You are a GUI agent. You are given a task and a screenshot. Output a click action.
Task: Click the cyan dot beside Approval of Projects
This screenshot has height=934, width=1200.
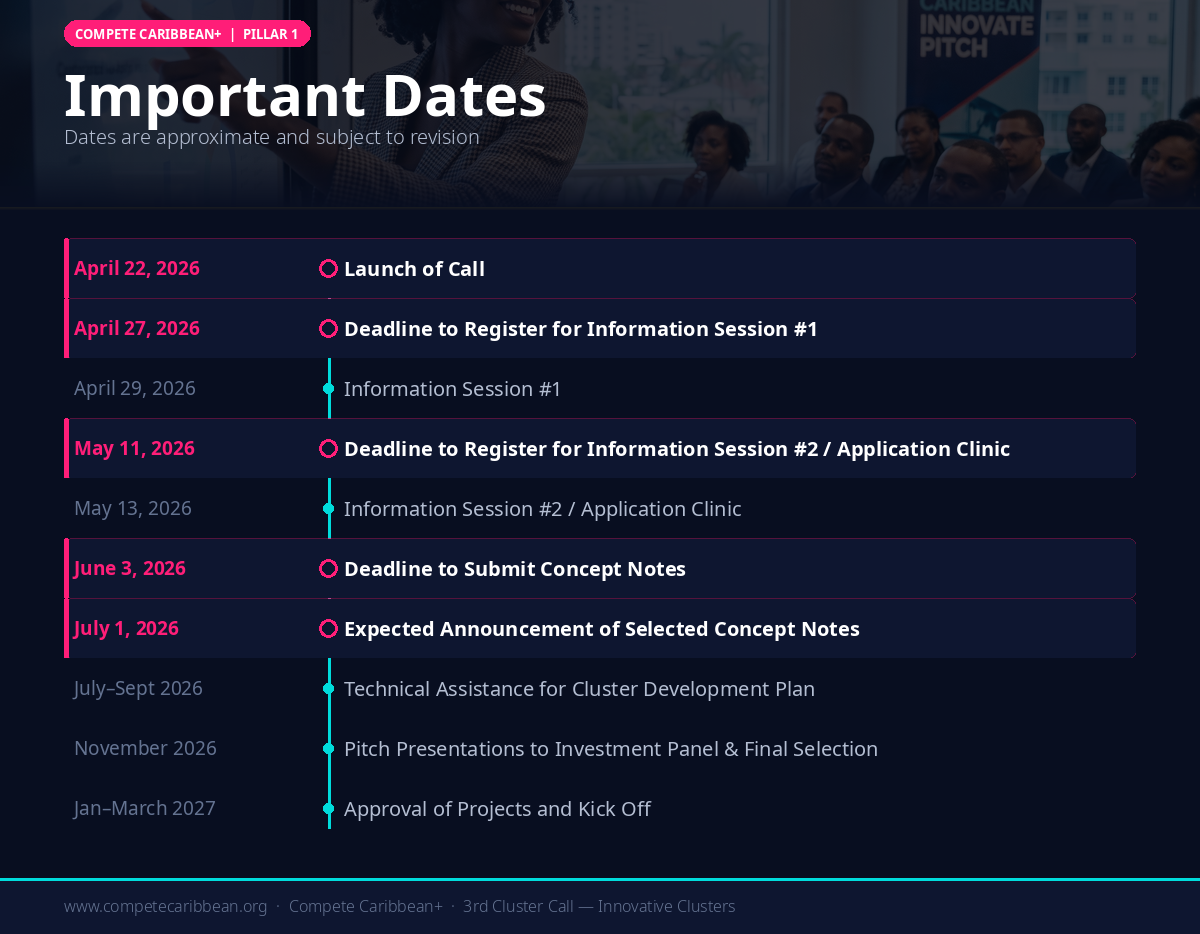(328, 808)
